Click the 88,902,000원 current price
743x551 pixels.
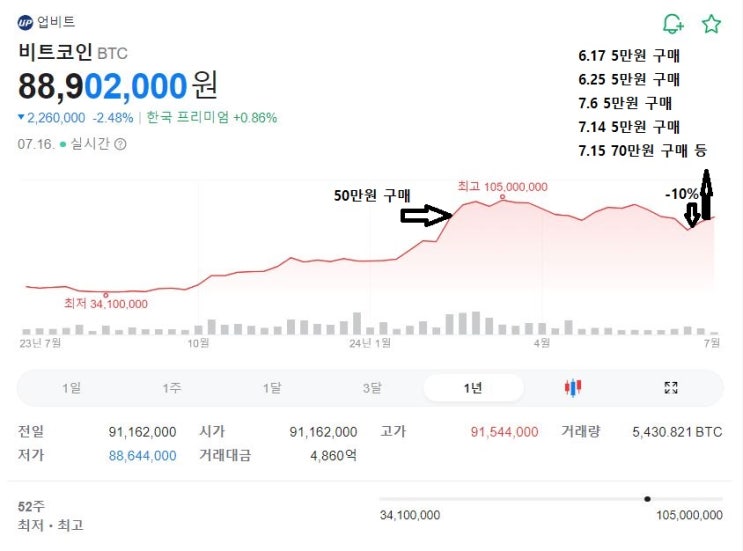click(x=118, y=85)
